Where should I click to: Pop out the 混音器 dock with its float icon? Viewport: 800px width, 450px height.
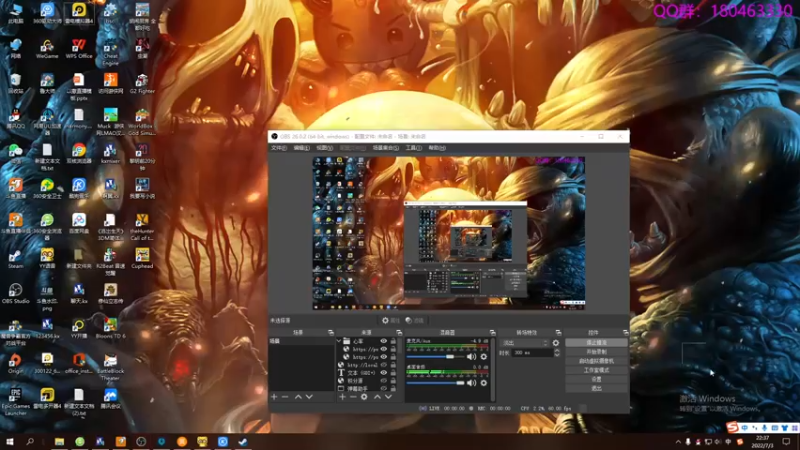[x=492, y=333]
